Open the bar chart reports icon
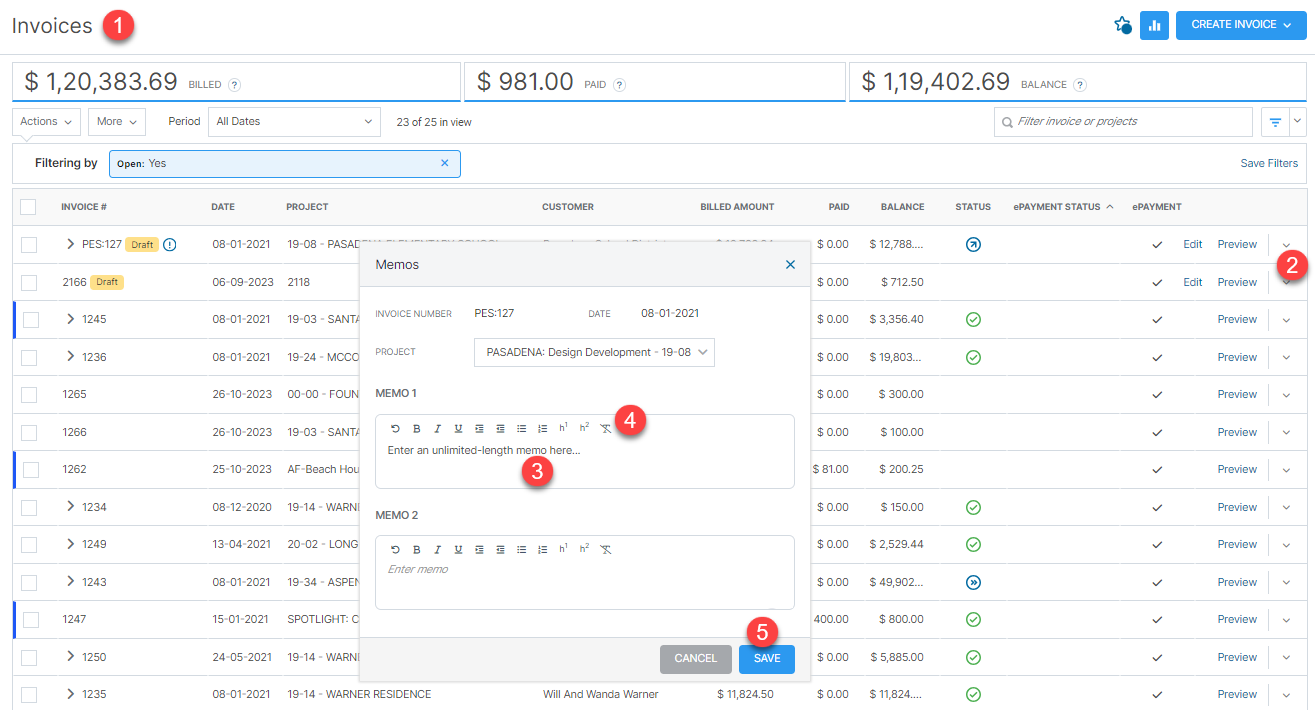This screenshot has height=710, width=1315. [x=1155, y=25]
